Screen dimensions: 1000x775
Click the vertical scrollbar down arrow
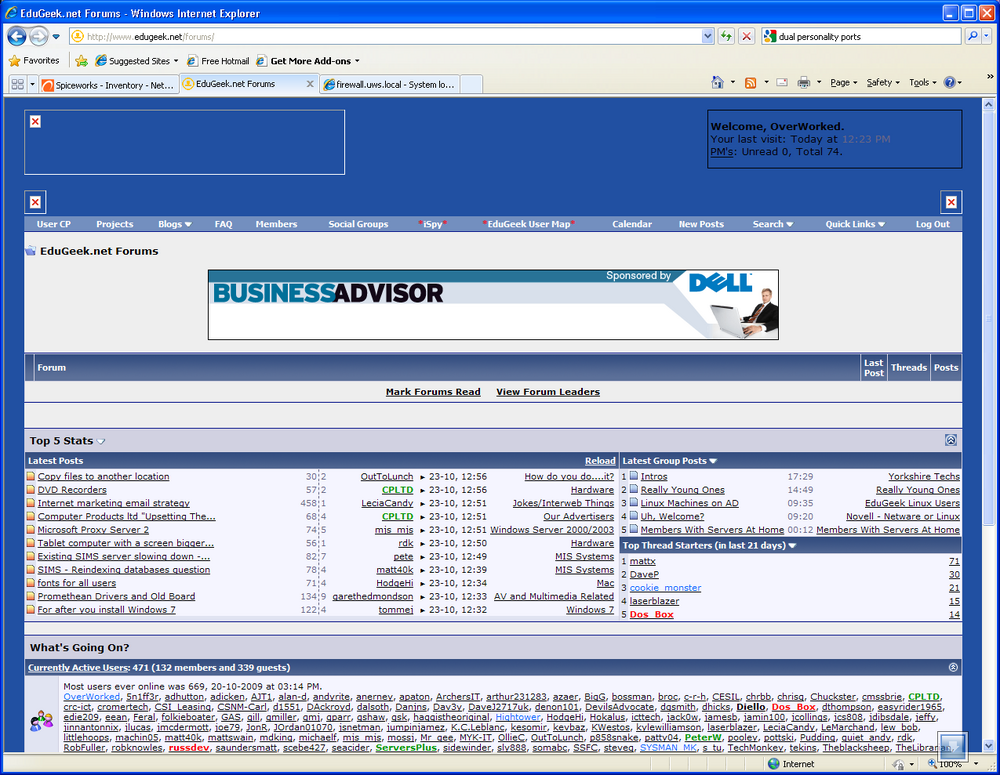click(989, 745)
